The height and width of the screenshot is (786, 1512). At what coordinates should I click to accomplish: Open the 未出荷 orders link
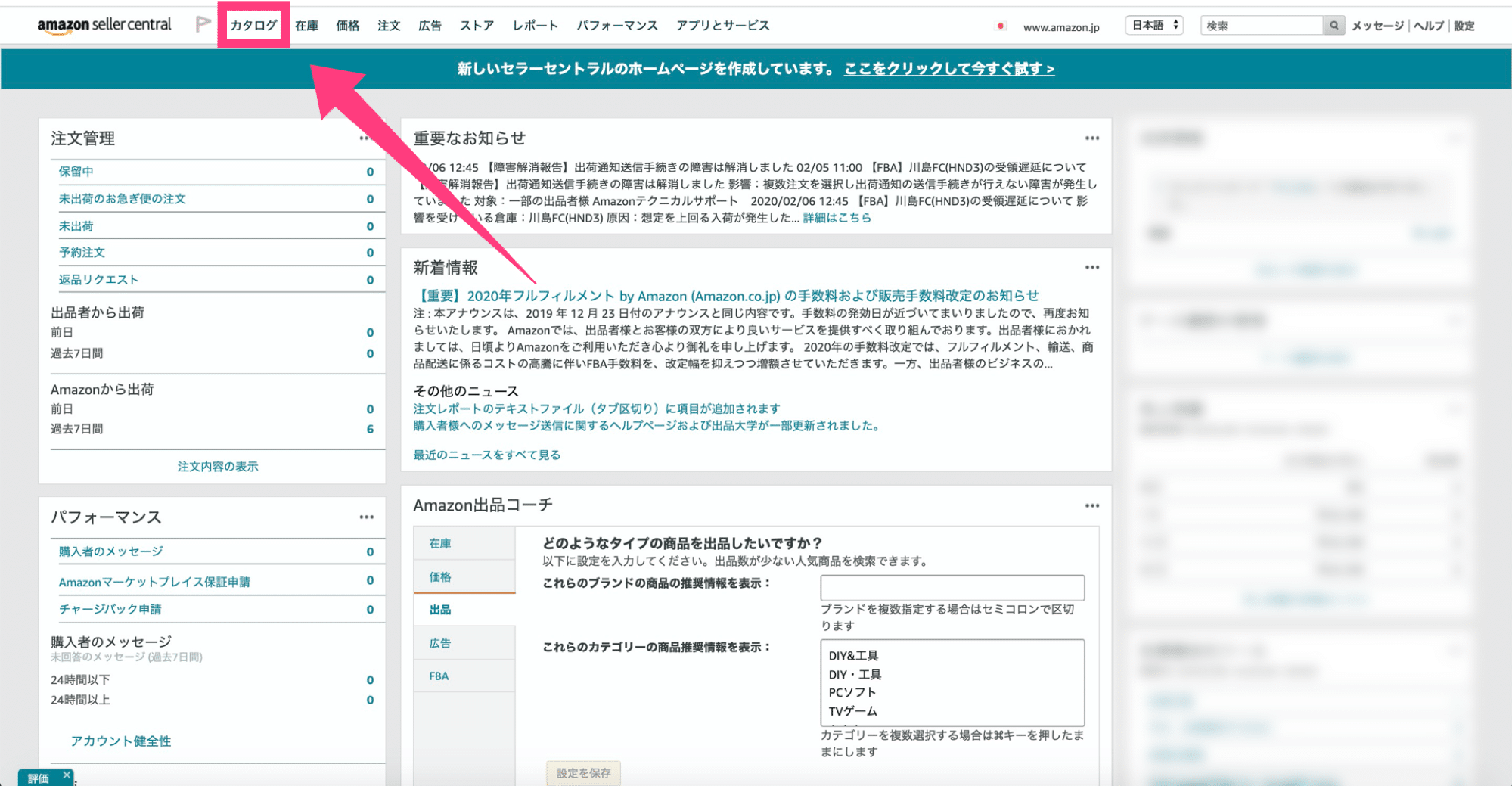(x=76, y=226)
